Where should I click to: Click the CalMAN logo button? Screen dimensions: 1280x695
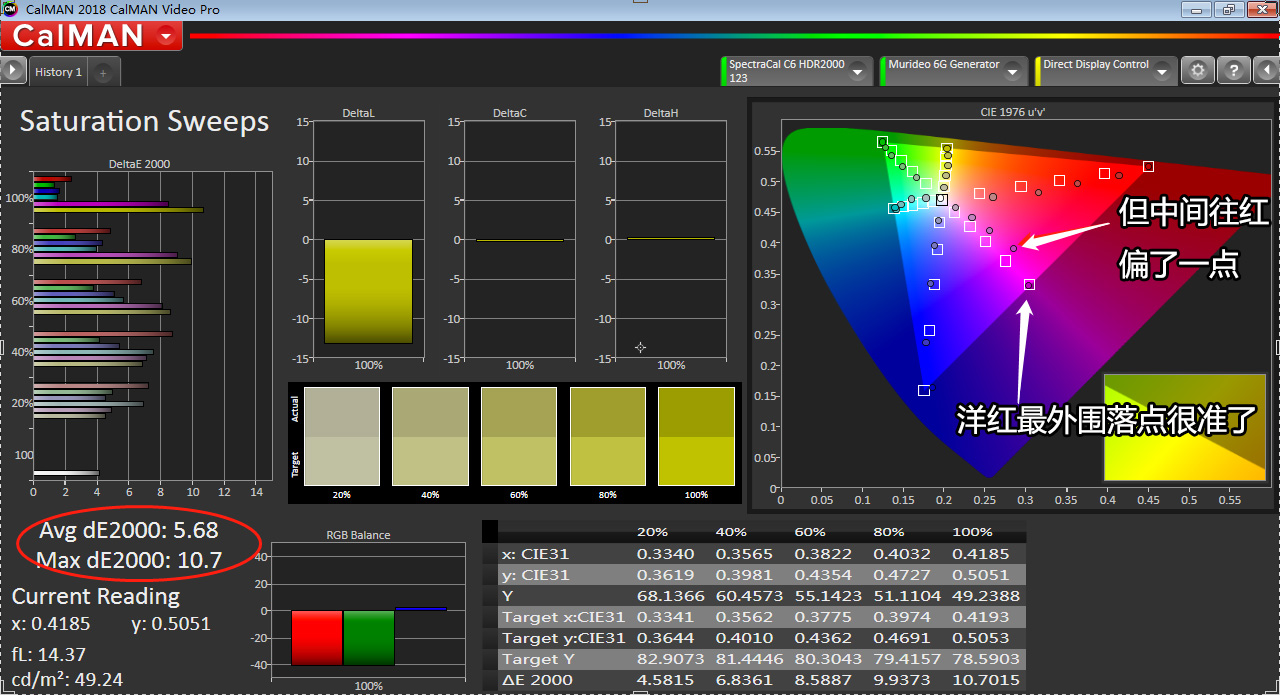point(78,36)
